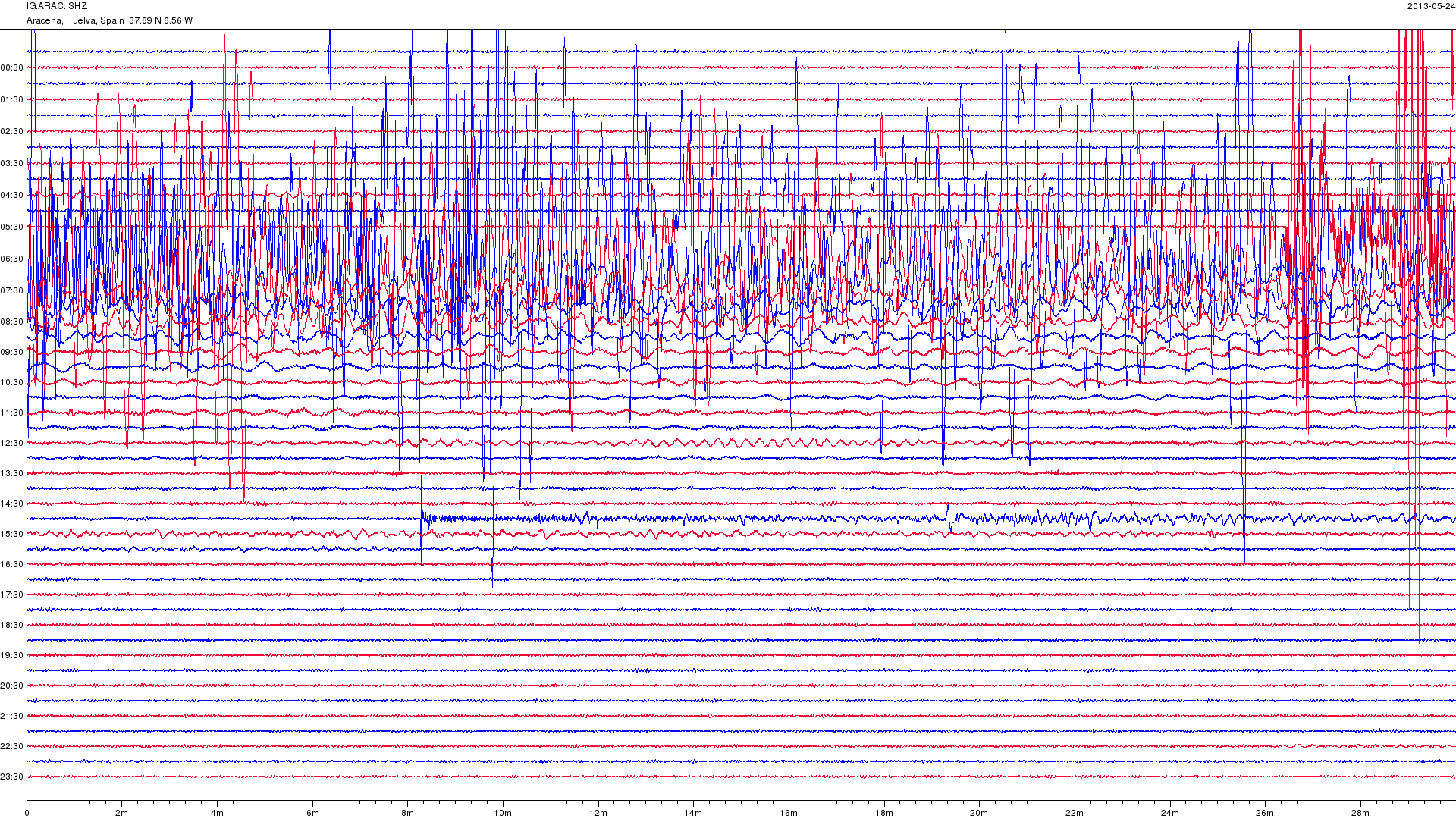1456x819 pixels.
Task: Click the 11:30 time label
Action: click(x=12, y=413)
